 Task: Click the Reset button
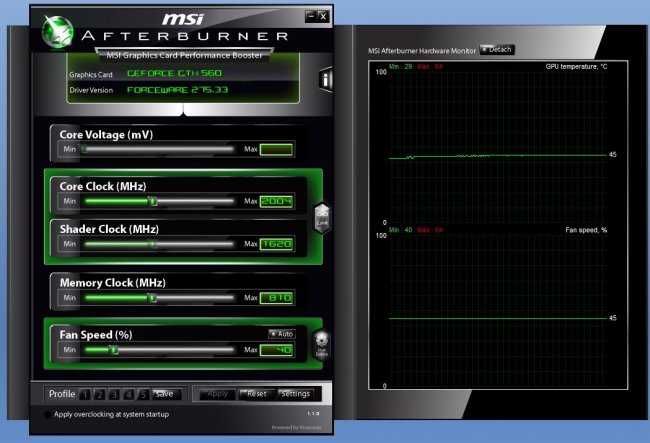(x=257, y=394)
